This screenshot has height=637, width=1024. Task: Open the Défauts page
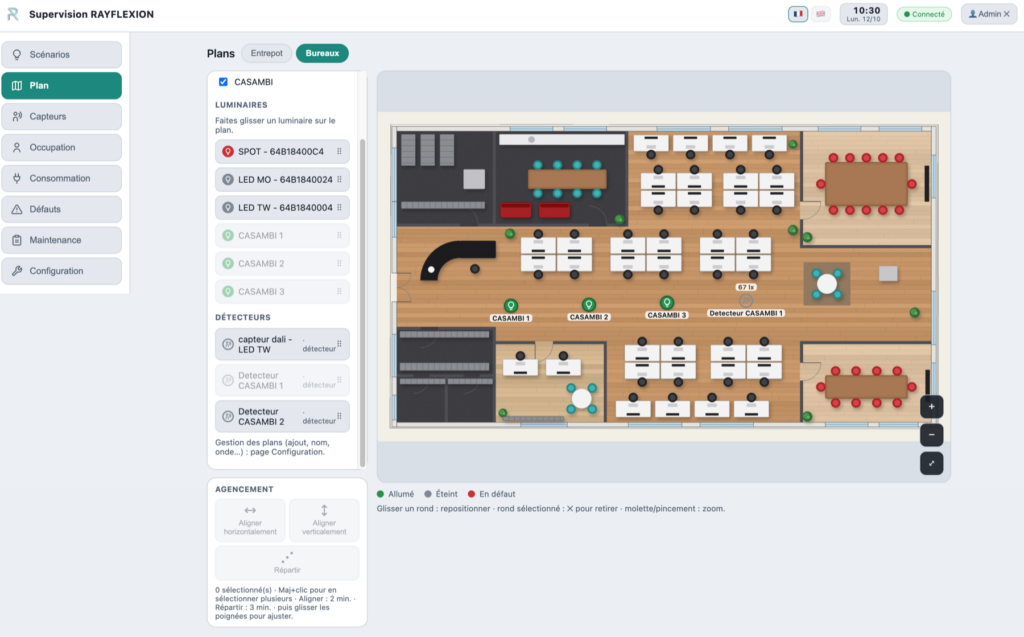coord(61,209)
